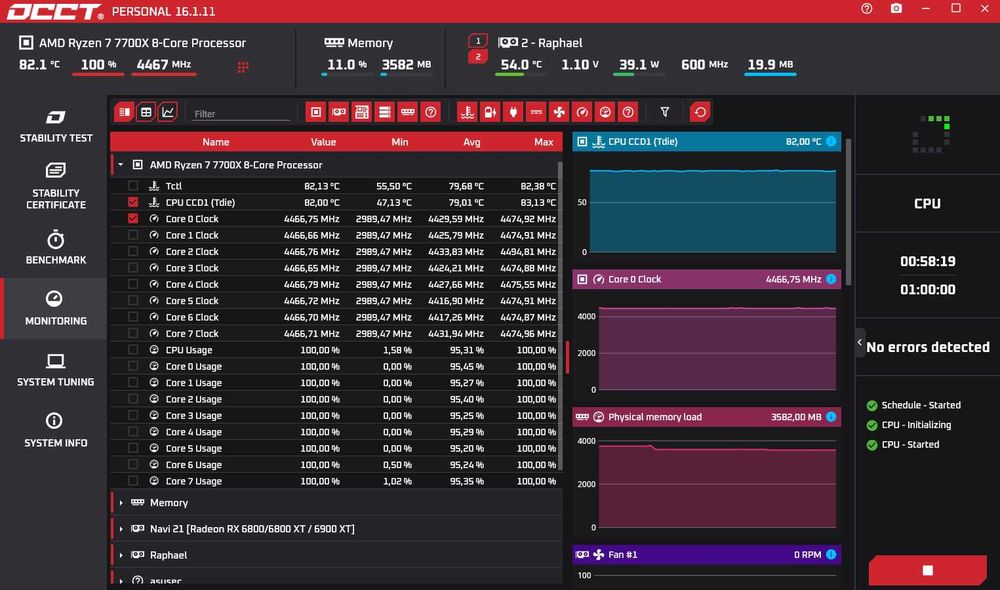Tick the Core 1 Clock checkbox
Screen dimensions: 1000x590
(x=133, y=235)
